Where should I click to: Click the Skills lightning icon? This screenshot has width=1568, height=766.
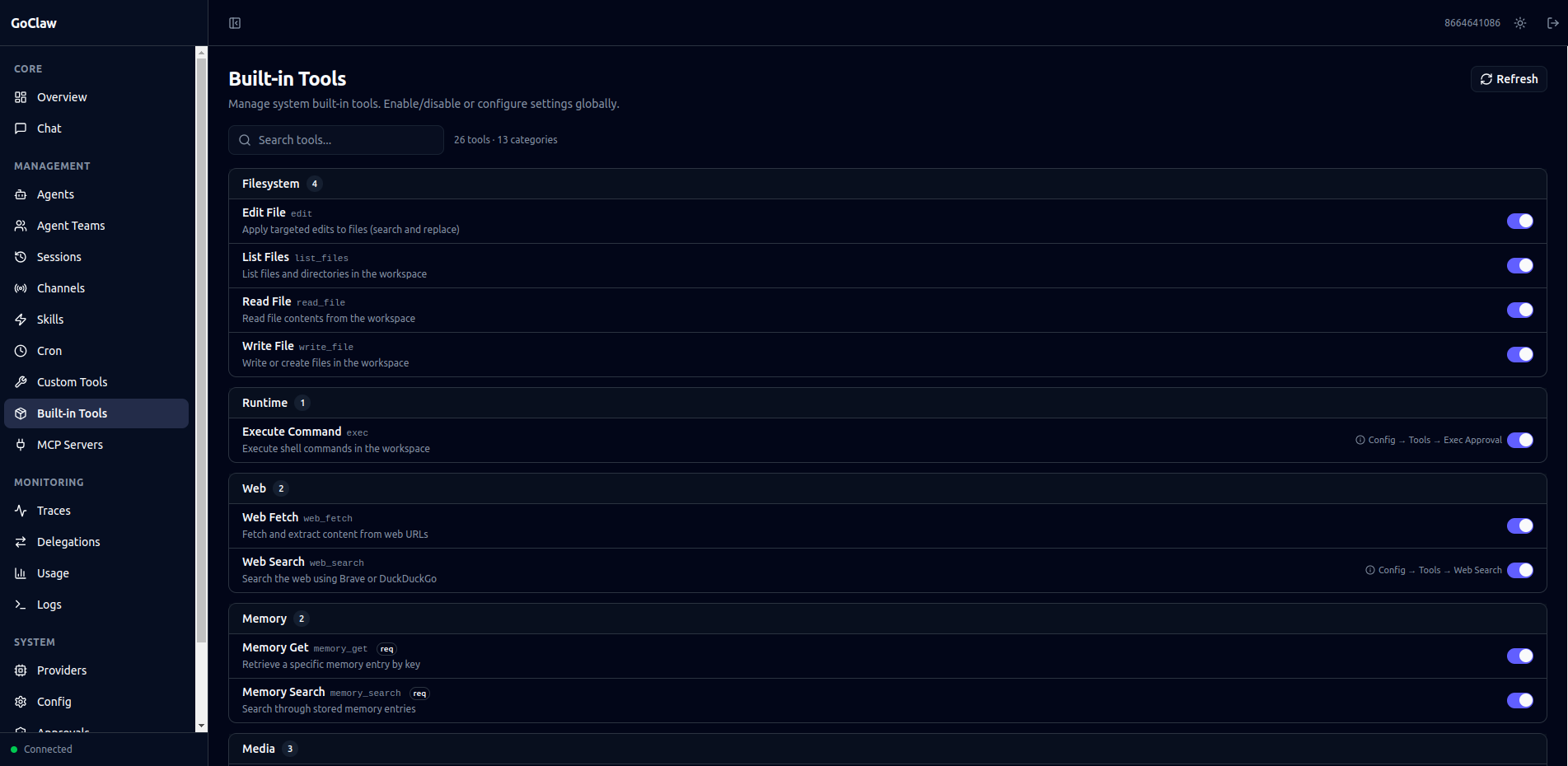pyautogui.click(x=21, y=320)
